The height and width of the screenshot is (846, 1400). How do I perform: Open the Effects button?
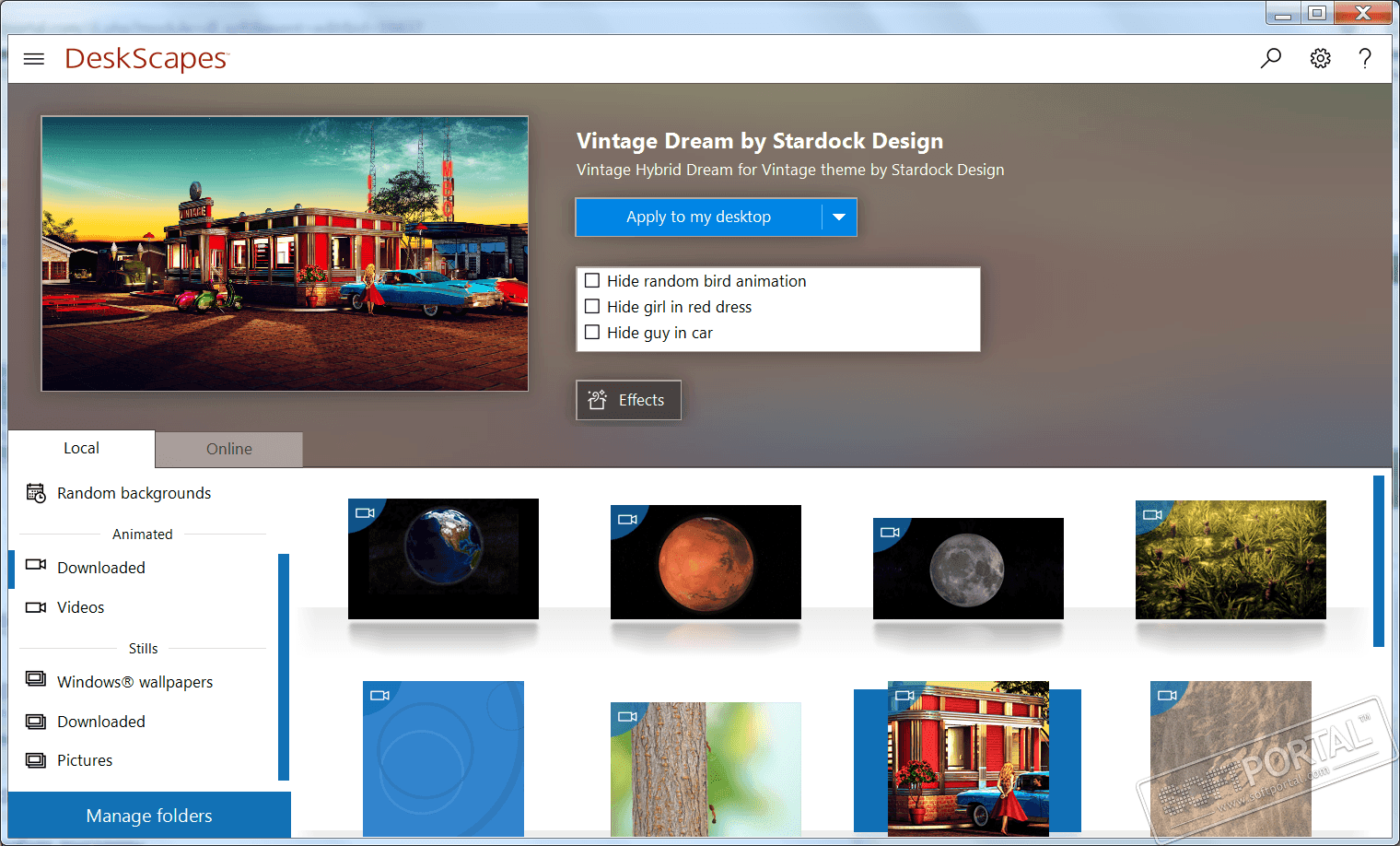click(629, 400)
